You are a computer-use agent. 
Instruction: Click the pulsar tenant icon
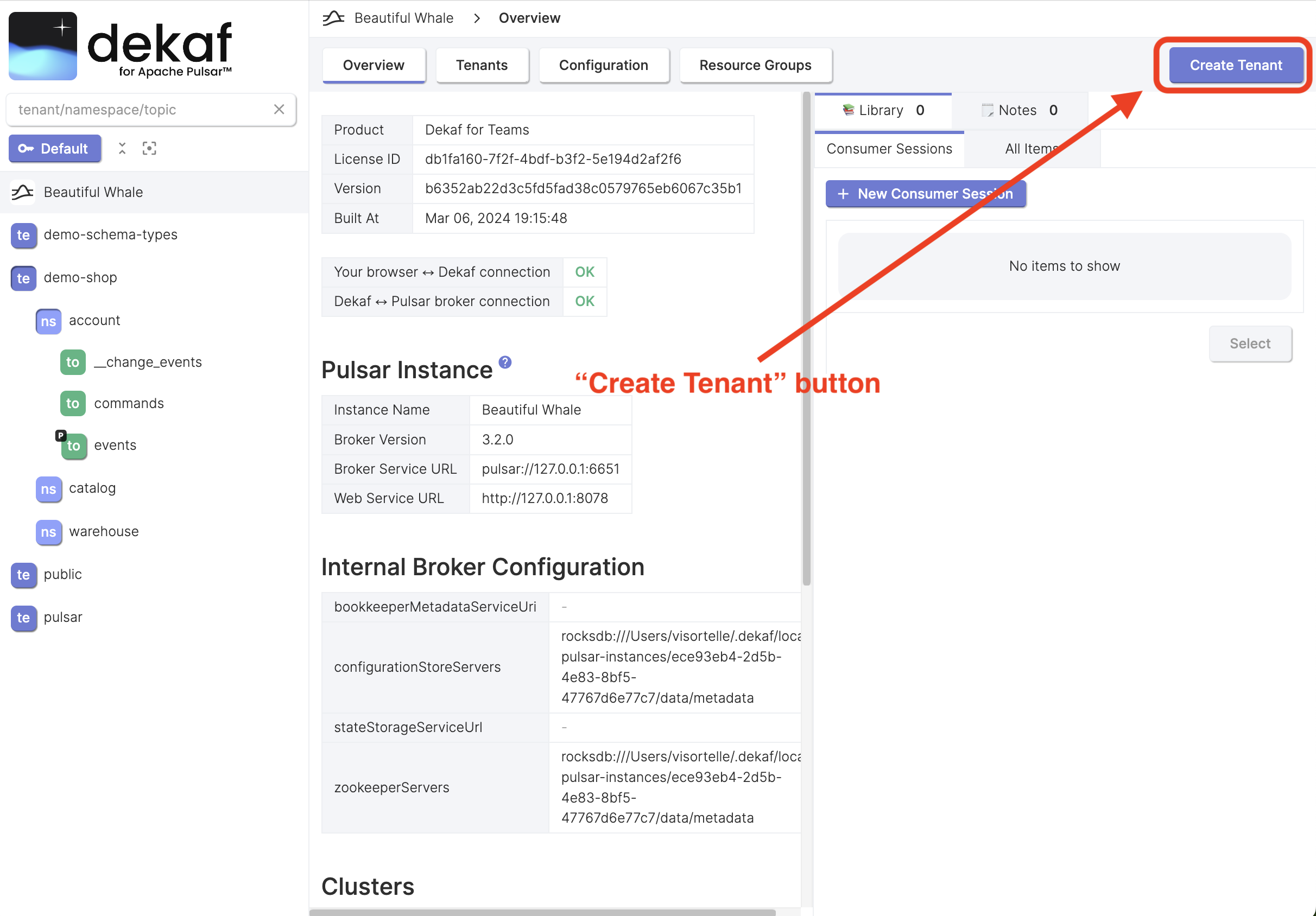[23, 618]
